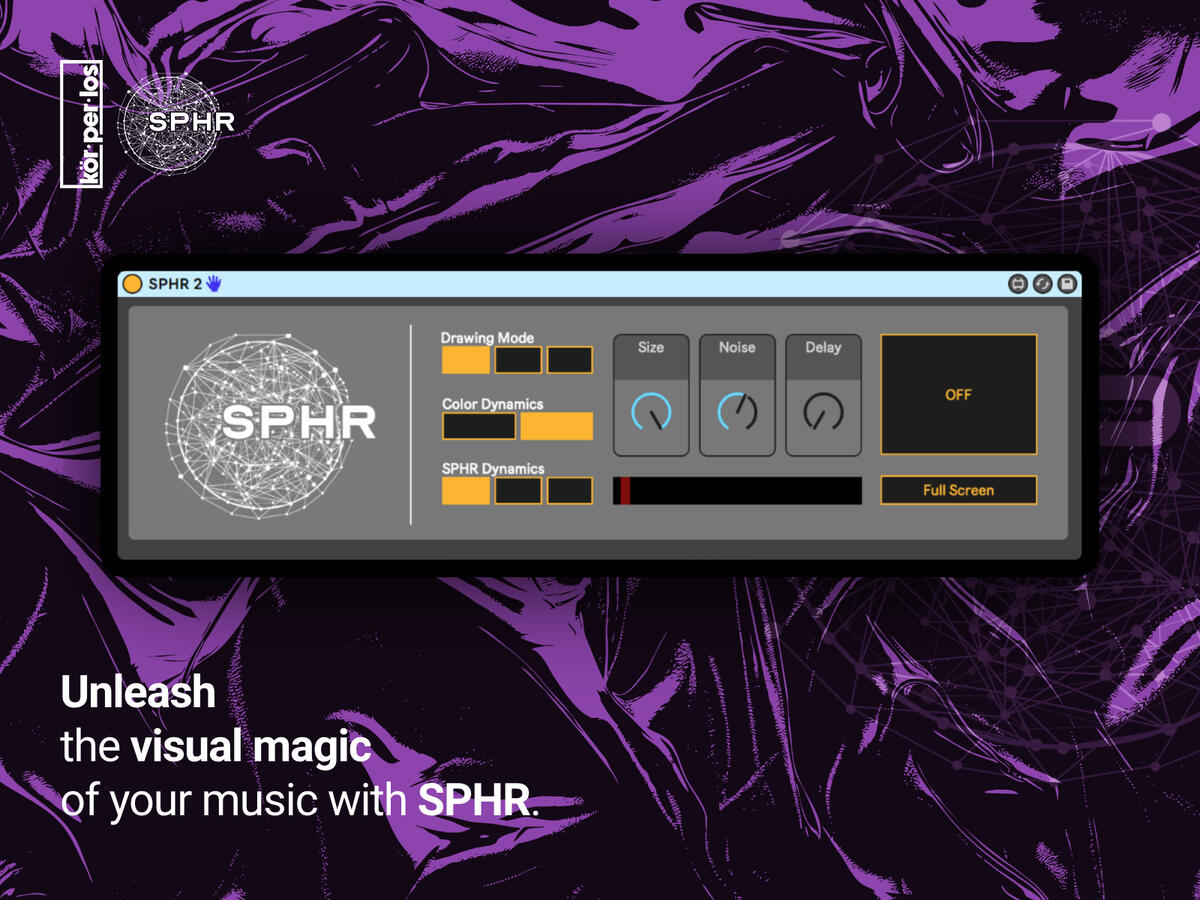Click the körperlos logo at top left

(x=82, y=123)
